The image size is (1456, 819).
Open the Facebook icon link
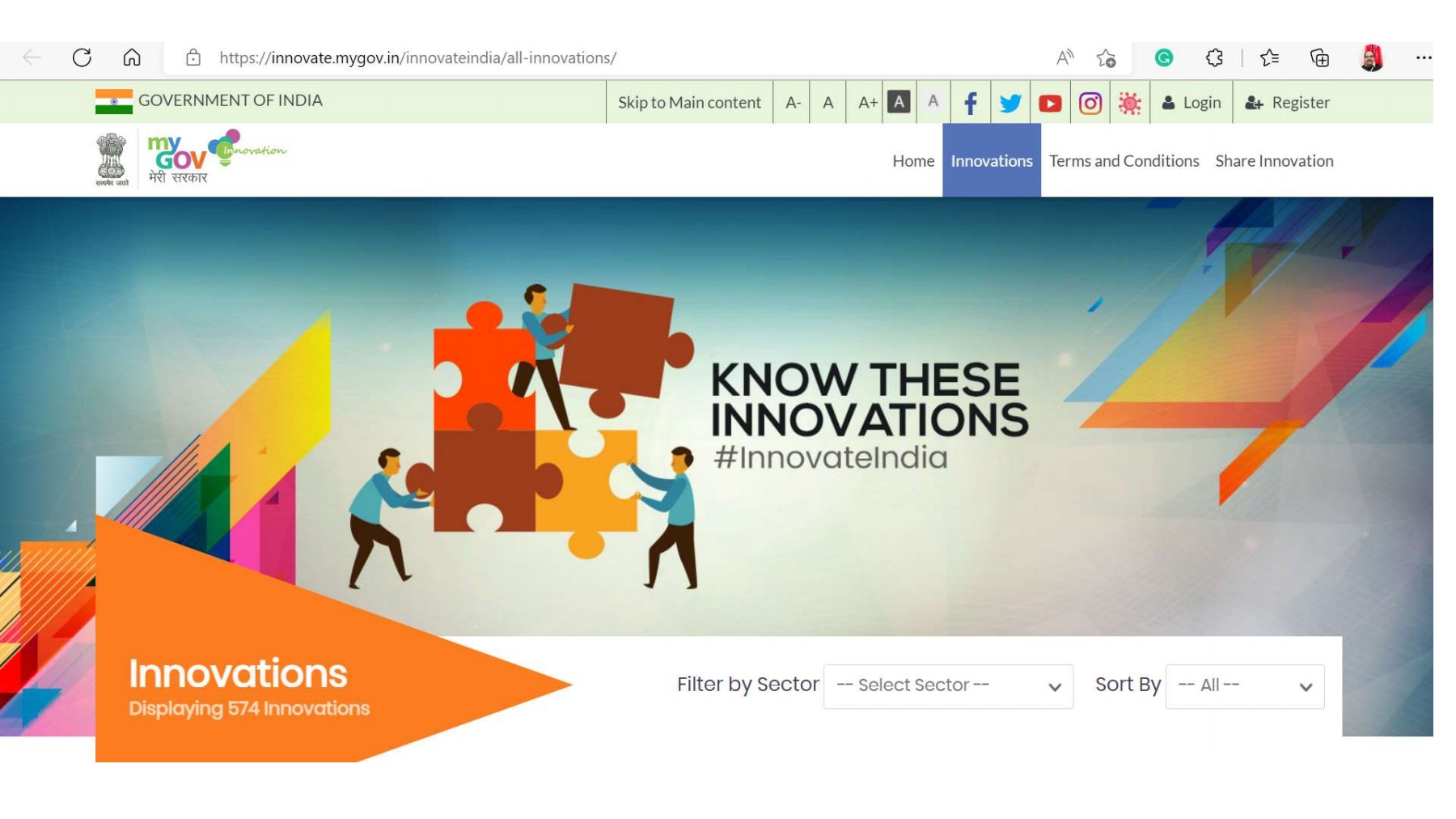[971, 103]
